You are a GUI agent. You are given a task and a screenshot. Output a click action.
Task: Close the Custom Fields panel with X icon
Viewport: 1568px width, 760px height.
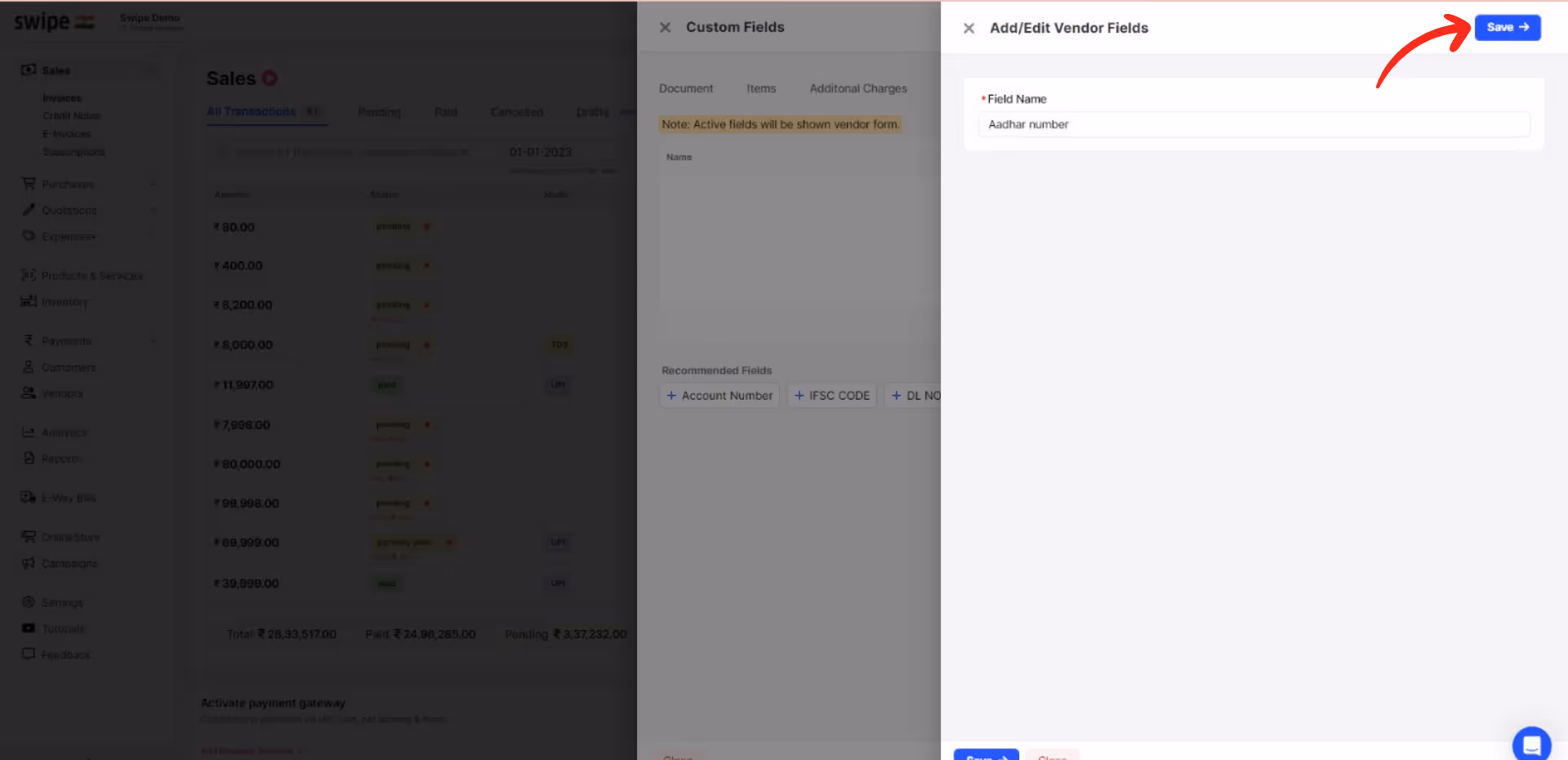pos(665,28)
